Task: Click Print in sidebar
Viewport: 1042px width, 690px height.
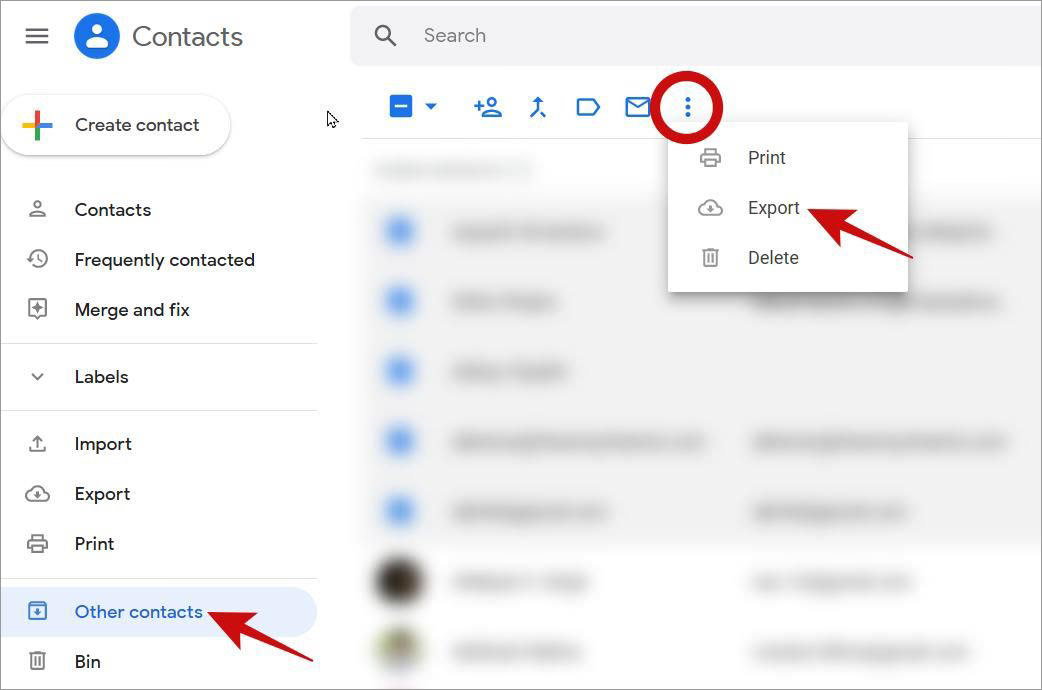Action: pyautogui.click(x=158, y=544)
